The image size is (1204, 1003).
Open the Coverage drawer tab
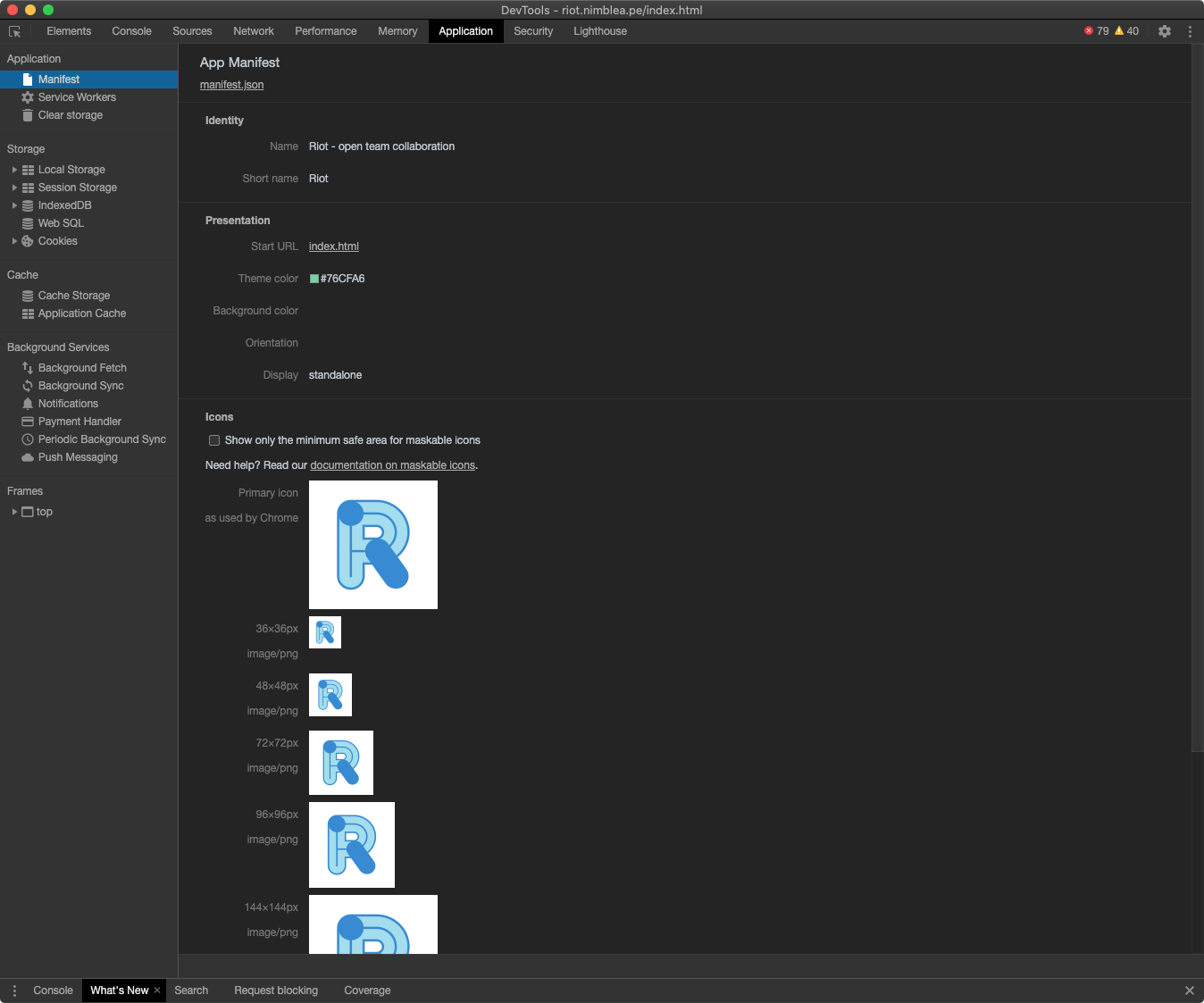(367, 990)
